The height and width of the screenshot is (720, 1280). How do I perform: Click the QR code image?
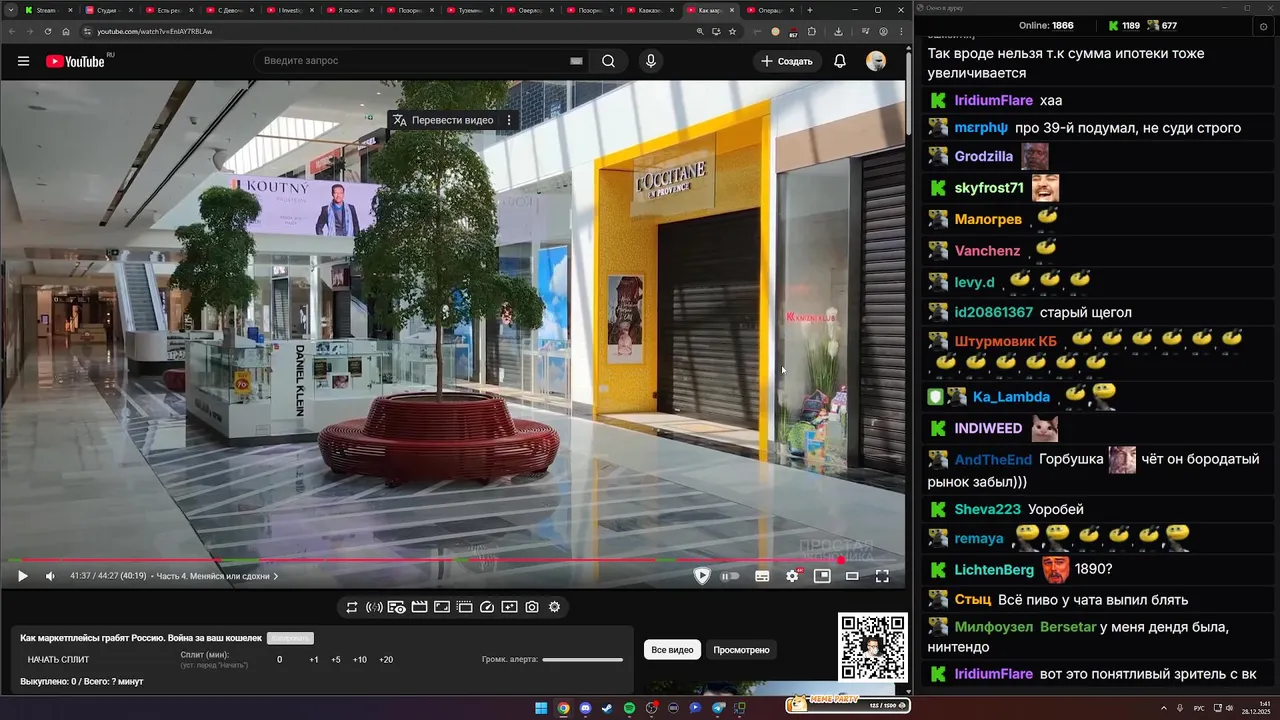pos(872,648)
